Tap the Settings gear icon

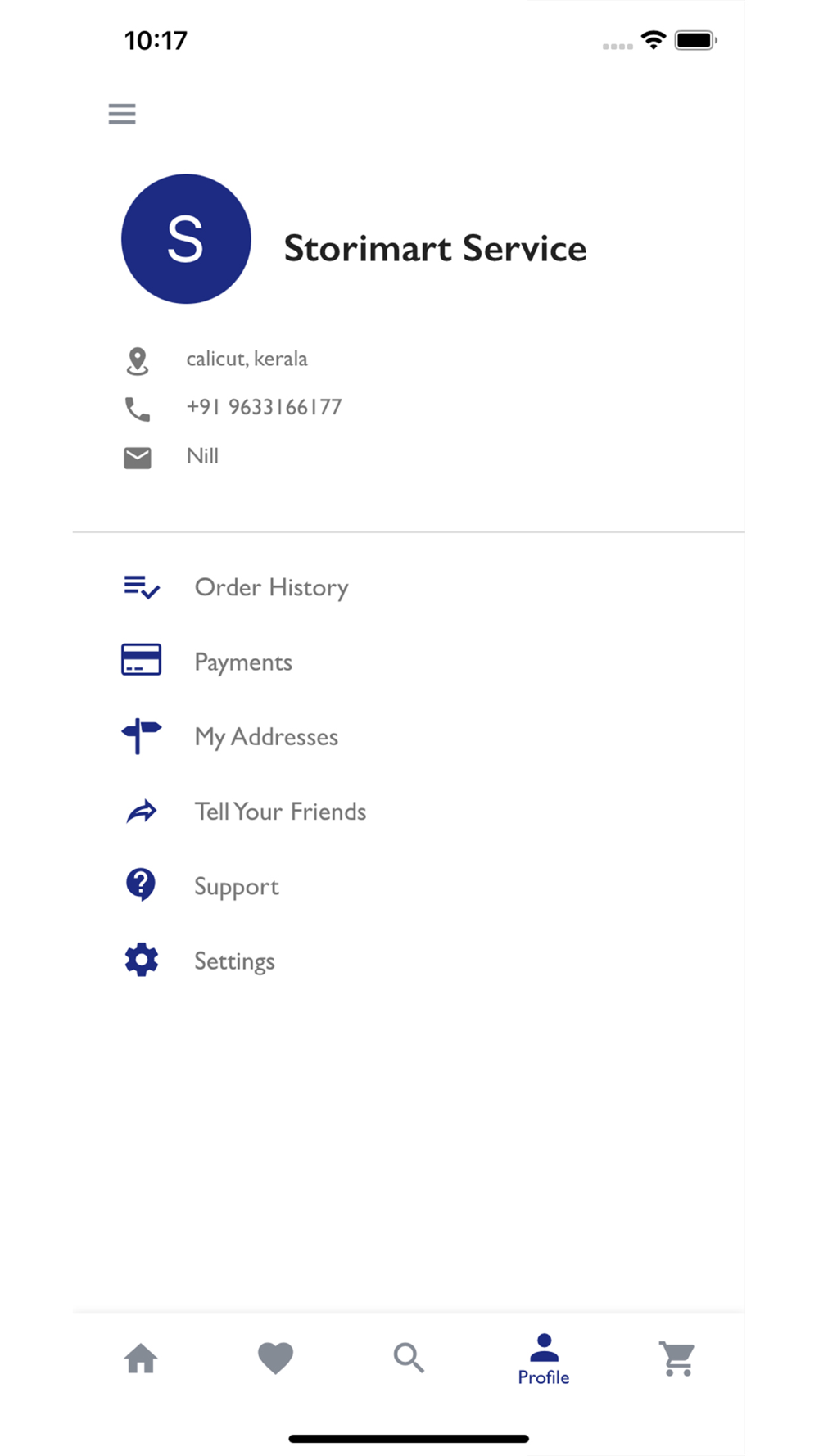pyautogui.click(x=142, y=960)
